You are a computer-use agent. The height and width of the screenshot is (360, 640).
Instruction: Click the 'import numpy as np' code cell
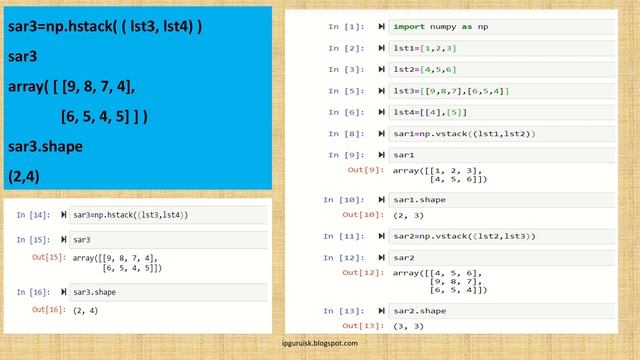coord(502,27)
